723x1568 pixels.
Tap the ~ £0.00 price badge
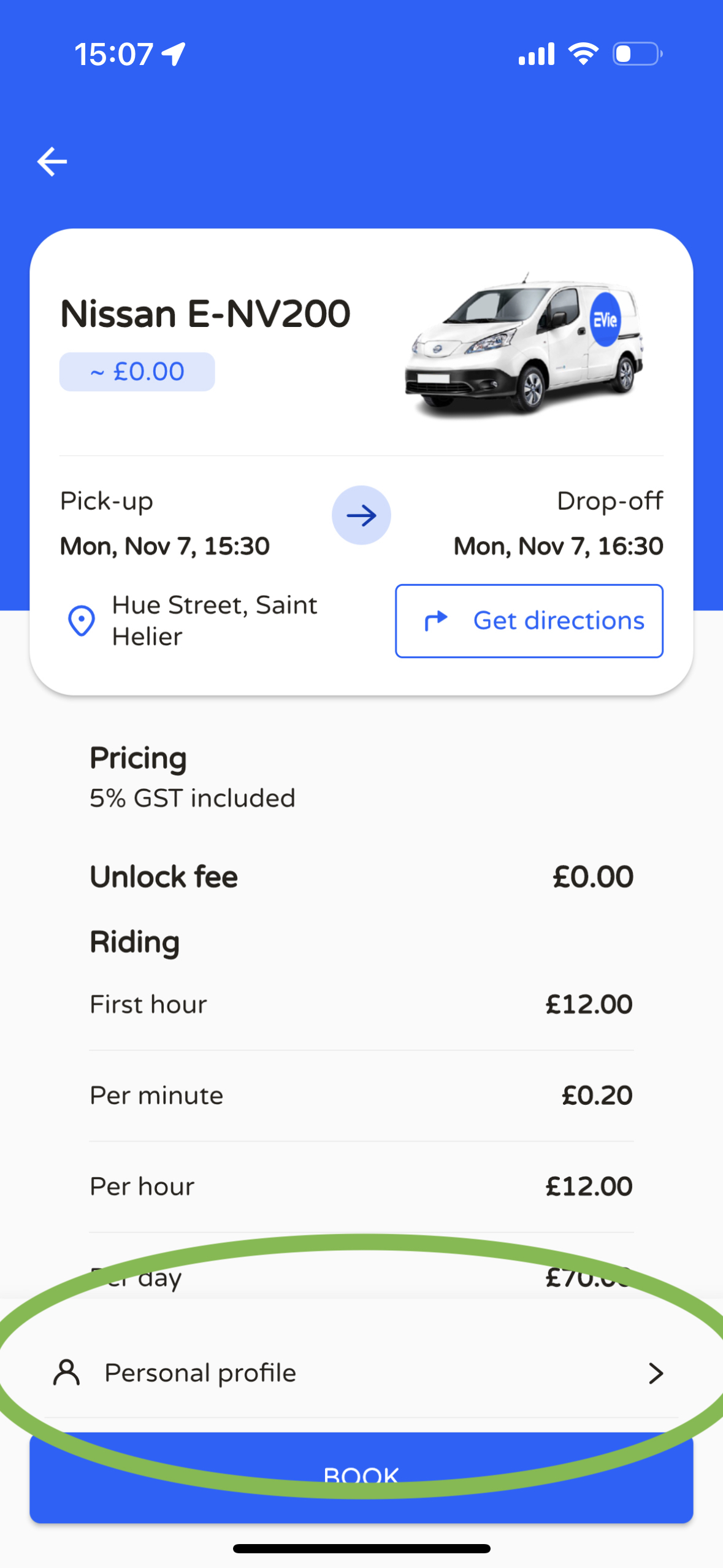tap(137, 372)
